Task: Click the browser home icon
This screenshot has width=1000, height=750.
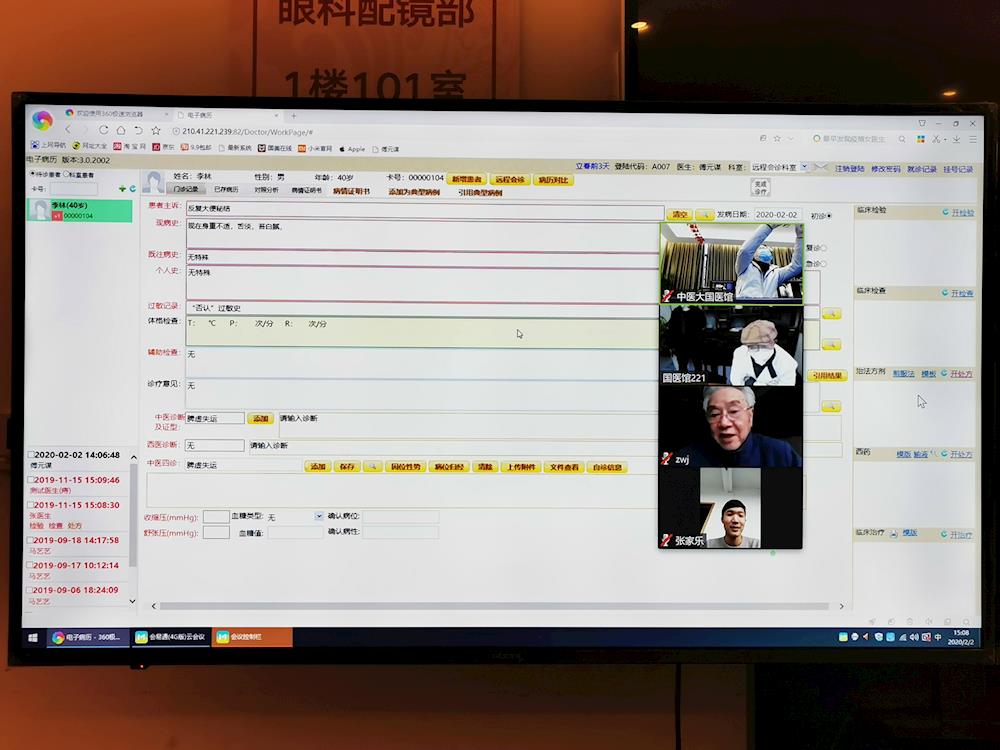Action: click(x=121, y=130)
